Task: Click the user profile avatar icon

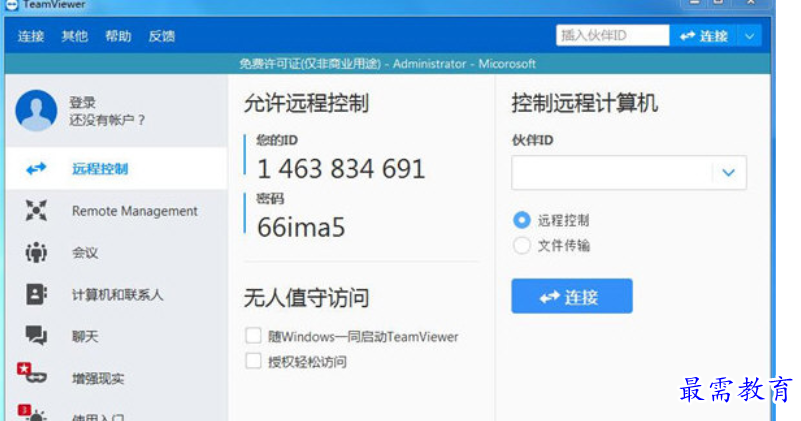Action: (x=36, y=110)
